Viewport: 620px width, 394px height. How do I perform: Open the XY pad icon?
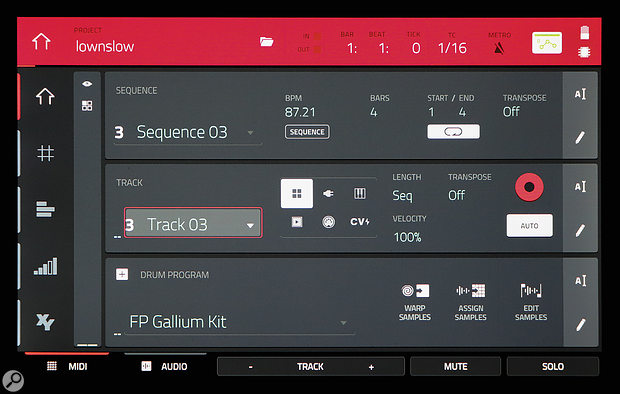(45, 322)
